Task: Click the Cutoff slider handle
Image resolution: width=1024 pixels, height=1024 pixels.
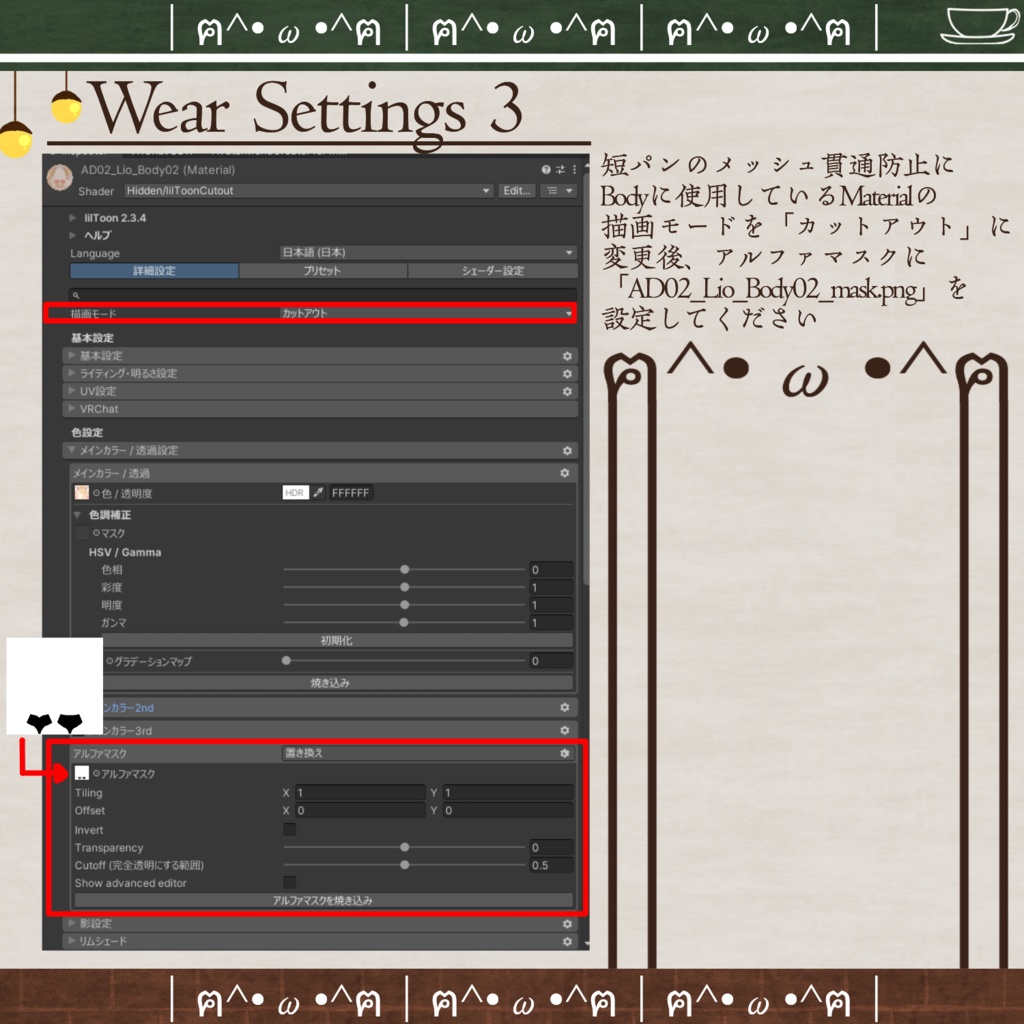Action: (x=405, y=865)
